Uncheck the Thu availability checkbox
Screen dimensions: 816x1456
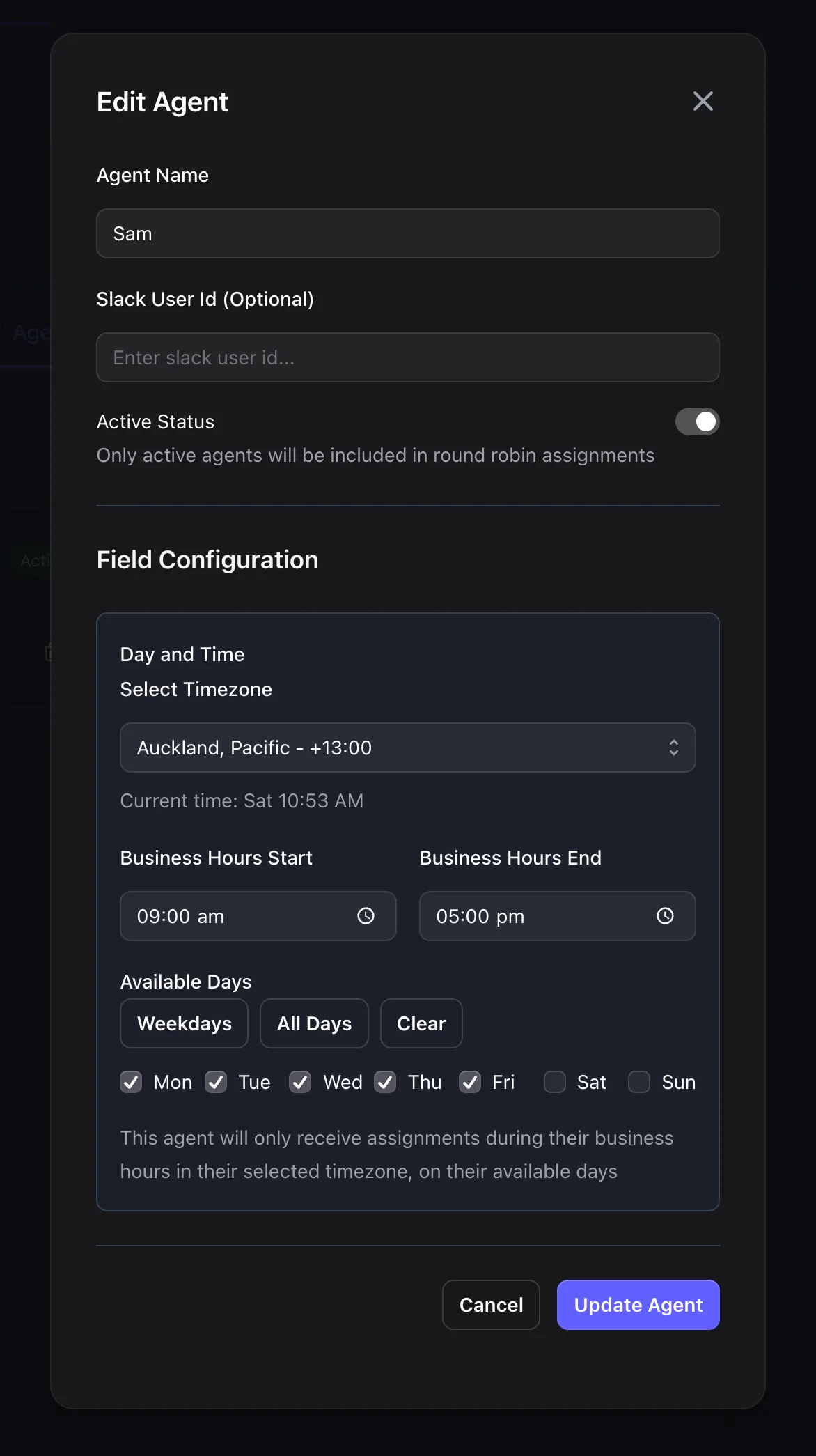tap(385, 1082)
